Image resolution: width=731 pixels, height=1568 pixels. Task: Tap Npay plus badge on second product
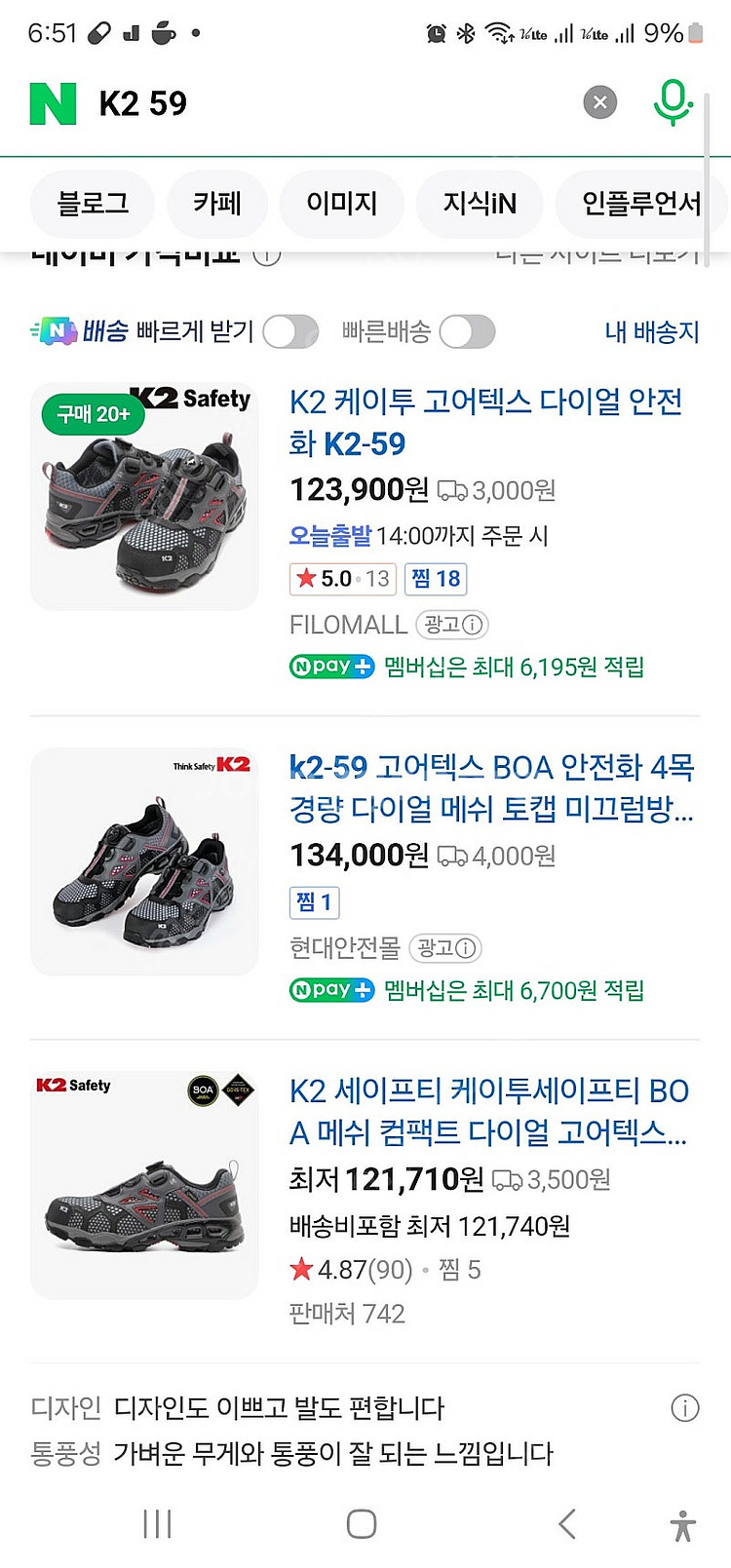(x=332, y=990)
